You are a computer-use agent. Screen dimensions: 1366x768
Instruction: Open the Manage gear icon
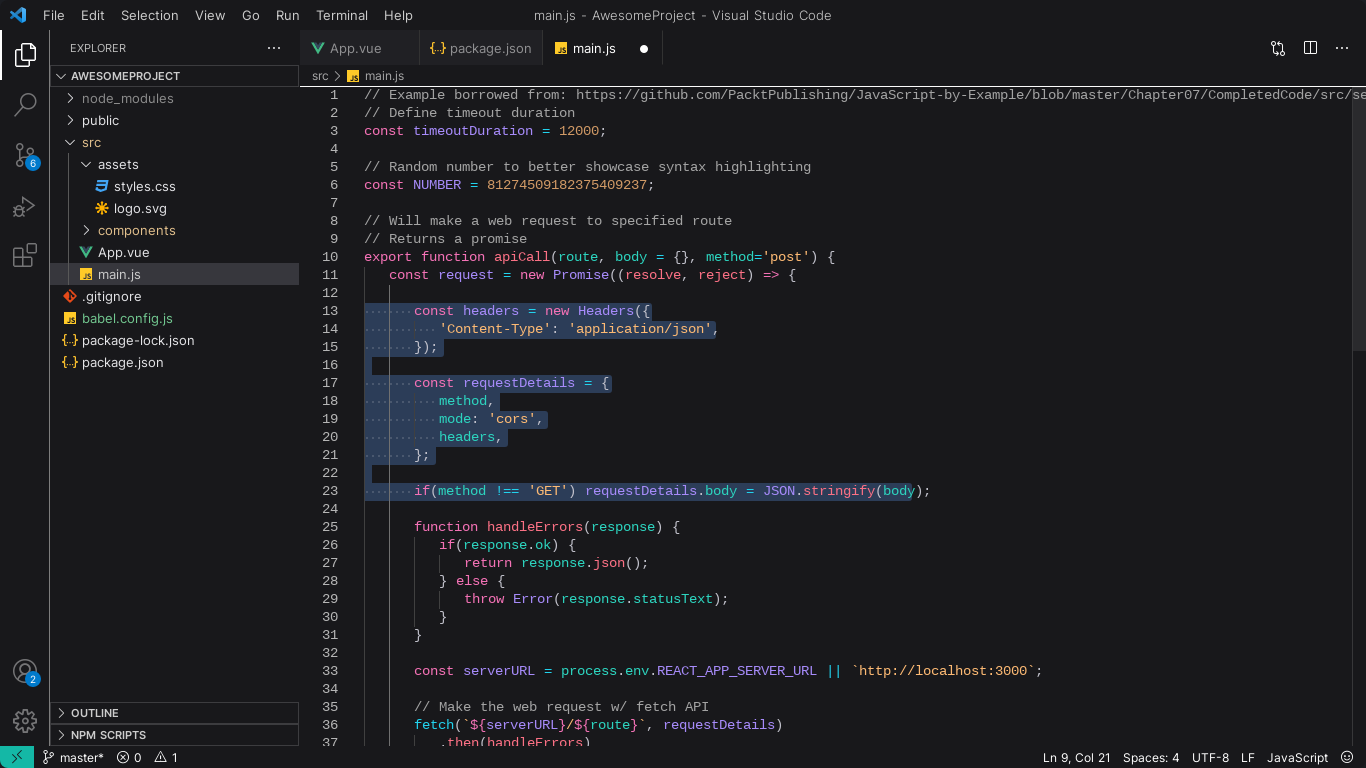[x=25, y=720]
